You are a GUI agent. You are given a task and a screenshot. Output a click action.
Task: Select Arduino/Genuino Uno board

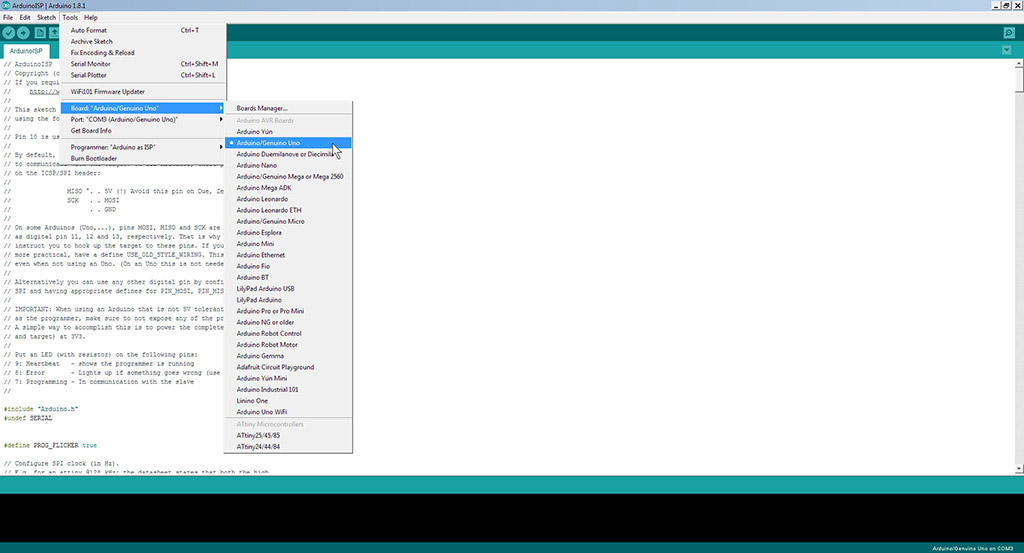pyautogui.click(x=288, y=142)
